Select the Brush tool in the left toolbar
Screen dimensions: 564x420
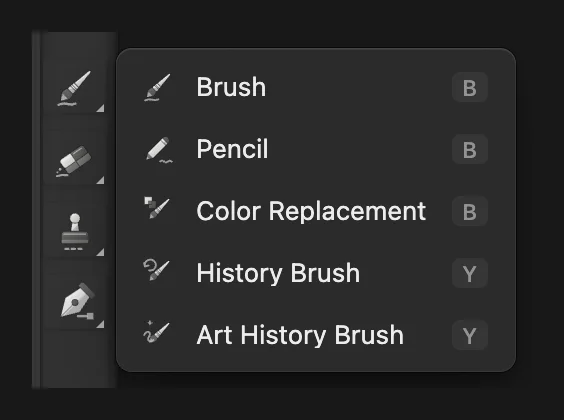74,88
